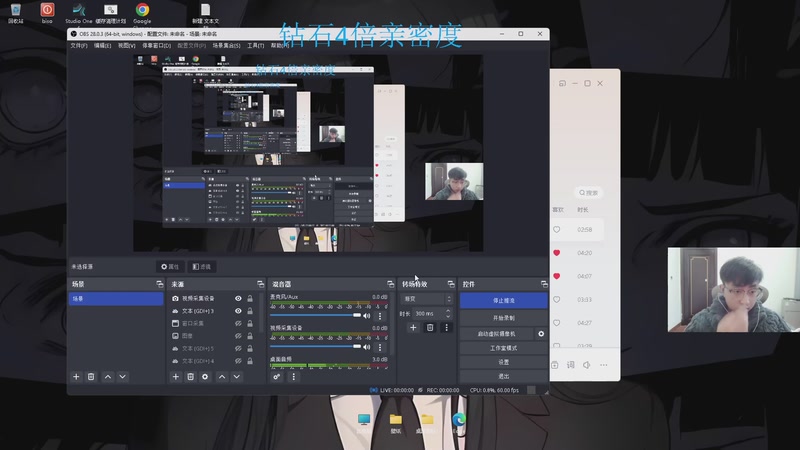Move source down in Sources panel
The width and height of the screenshot is (800, 450).
click(237, 377)
